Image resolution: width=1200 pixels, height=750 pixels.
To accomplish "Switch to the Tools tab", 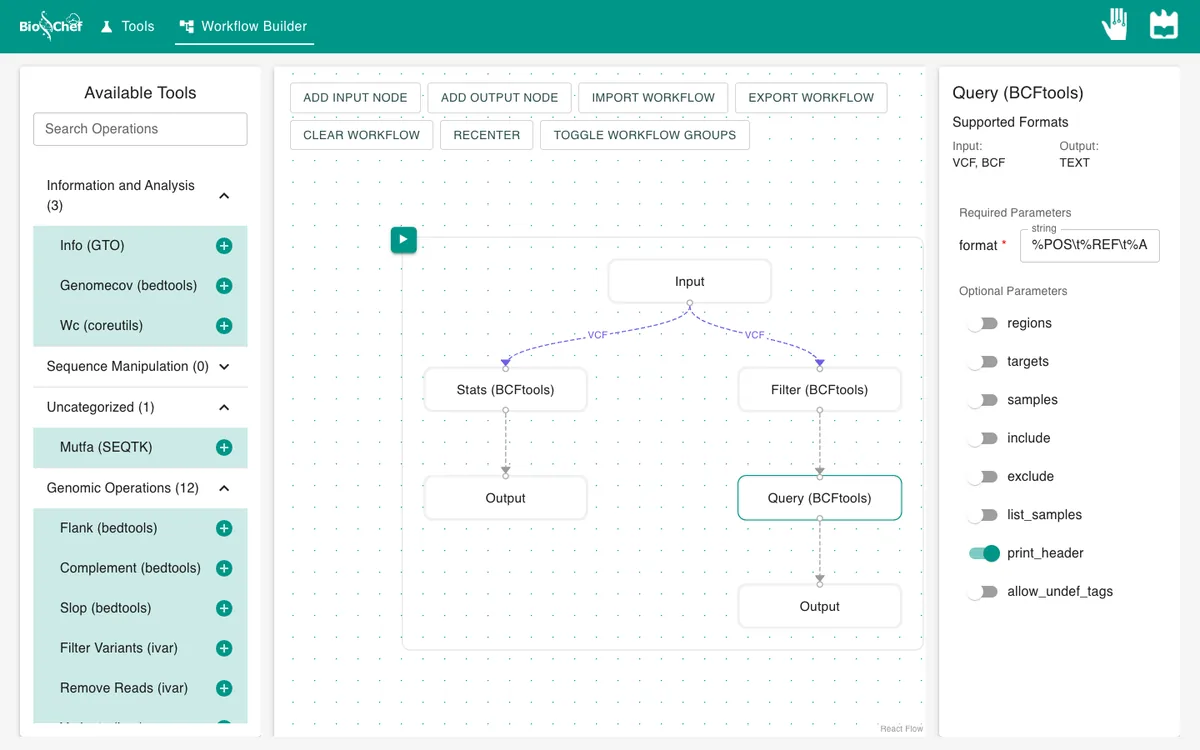I will [128, 26].
